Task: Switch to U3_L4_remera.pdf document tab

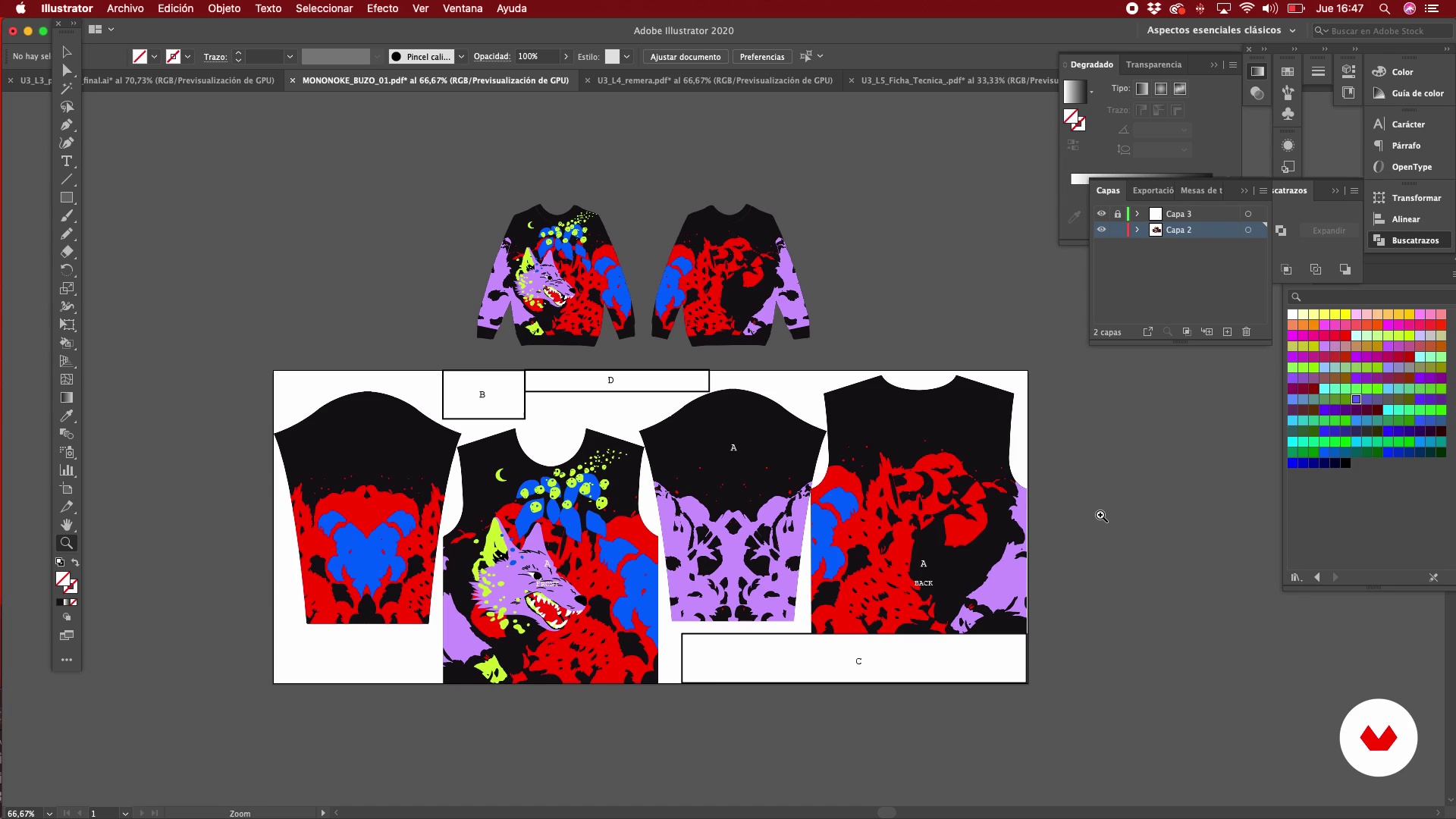Action: [714, 80]
